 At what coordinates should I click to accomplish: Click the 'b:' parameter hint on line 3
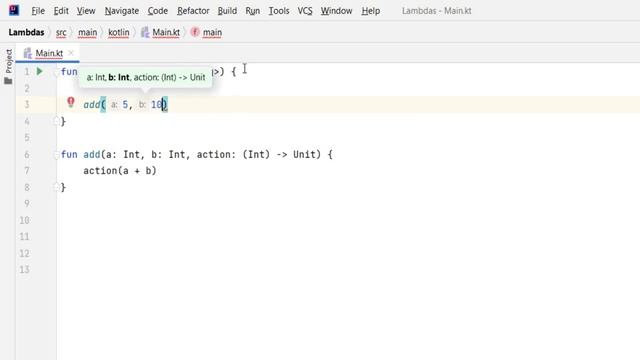tap(142, 105)
